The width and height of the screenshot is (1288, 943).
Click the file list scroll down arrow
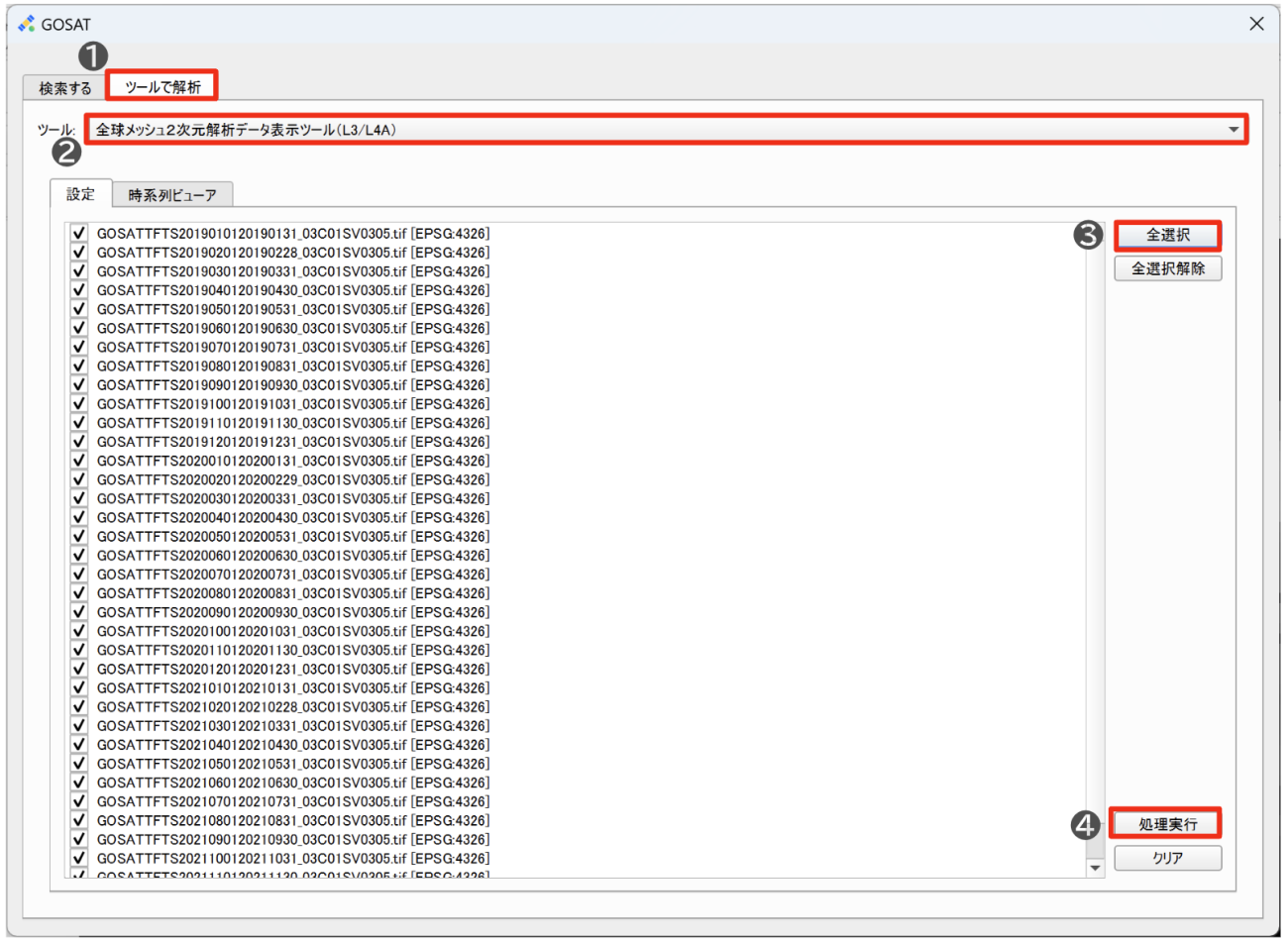(x=1095, y=868)
